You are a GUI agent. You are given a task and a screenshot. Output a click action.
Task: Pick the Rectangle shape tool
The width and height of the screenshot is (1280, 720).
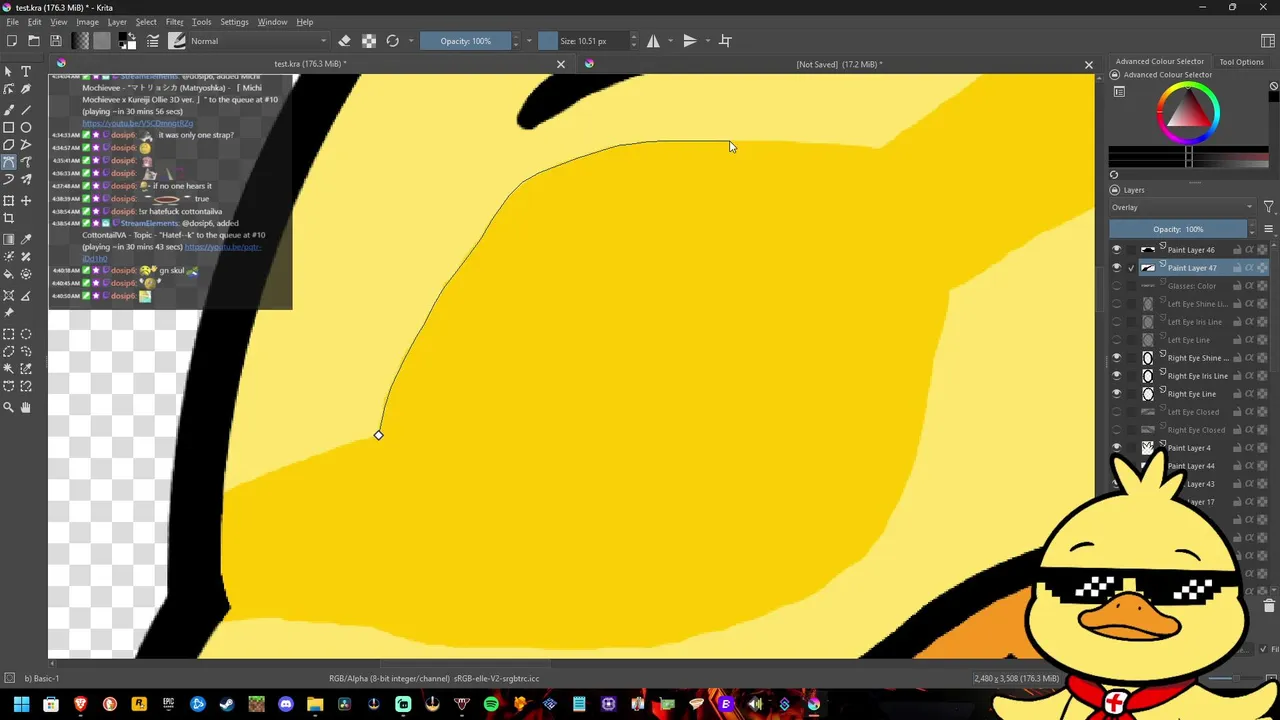point(9,127)
